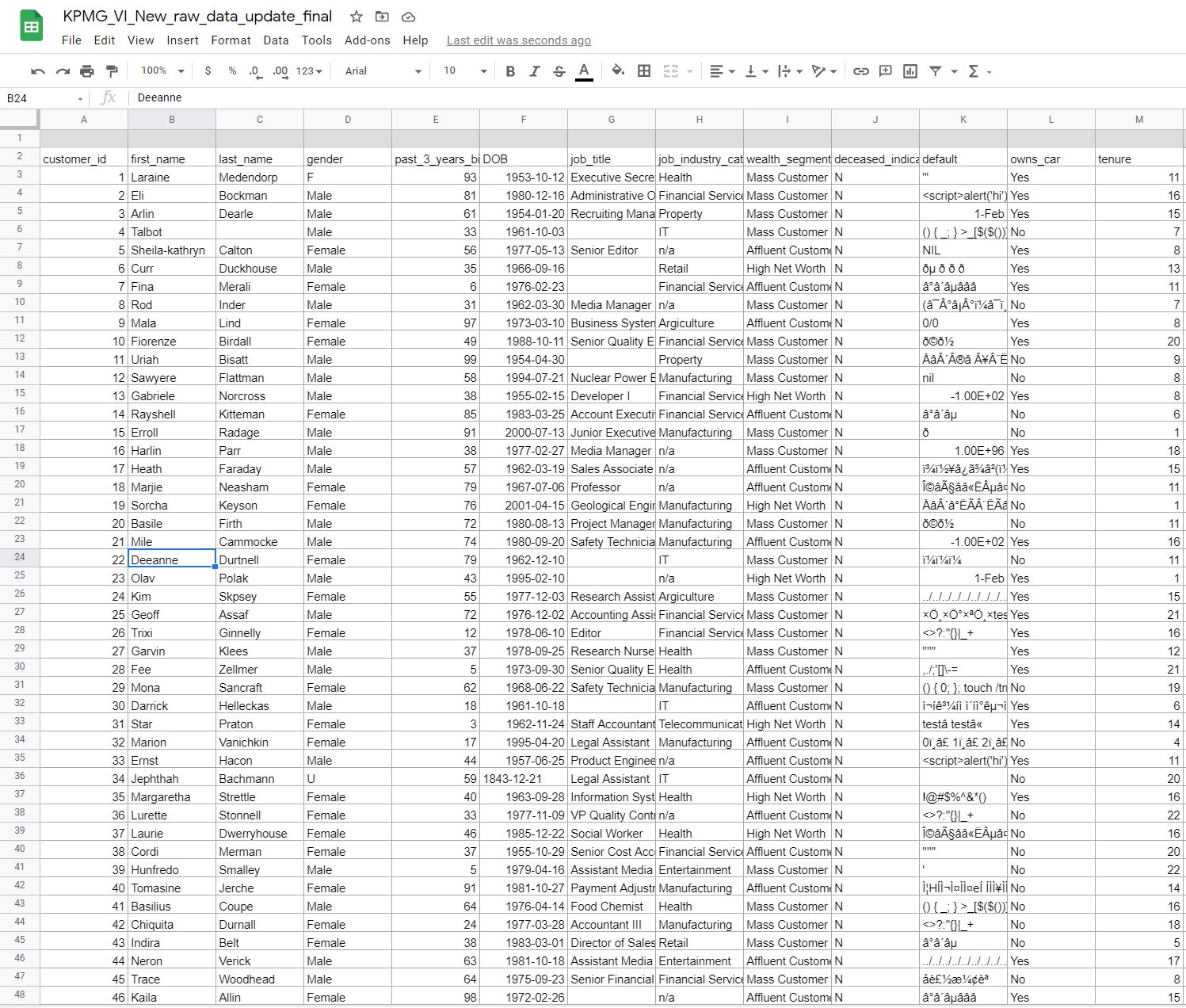Open the Data menu

point(276,40)
